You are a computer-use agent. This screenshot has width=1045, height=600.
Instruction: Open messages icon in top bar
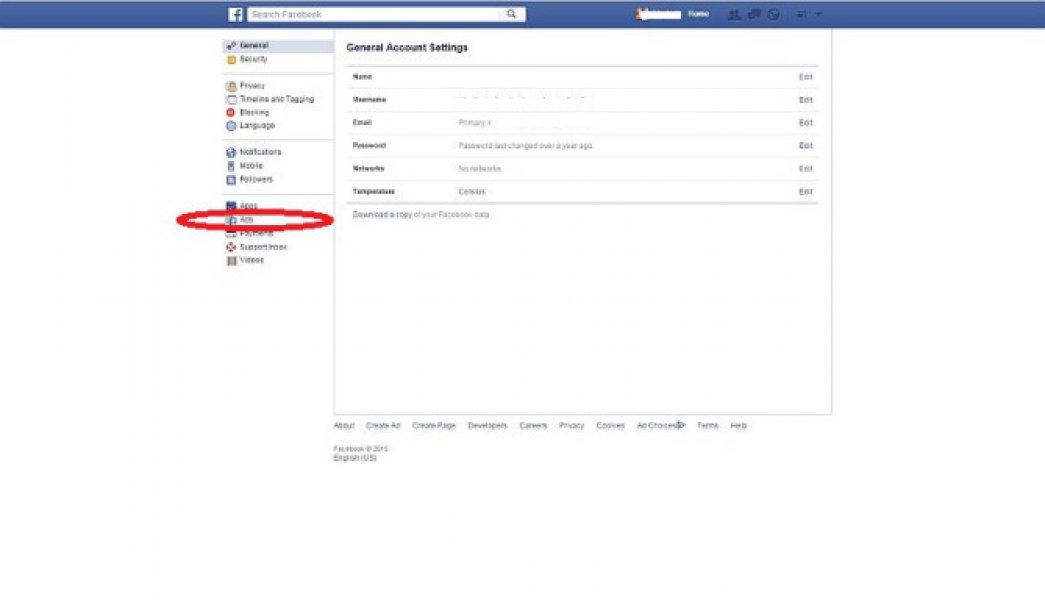tap(754, 14)
